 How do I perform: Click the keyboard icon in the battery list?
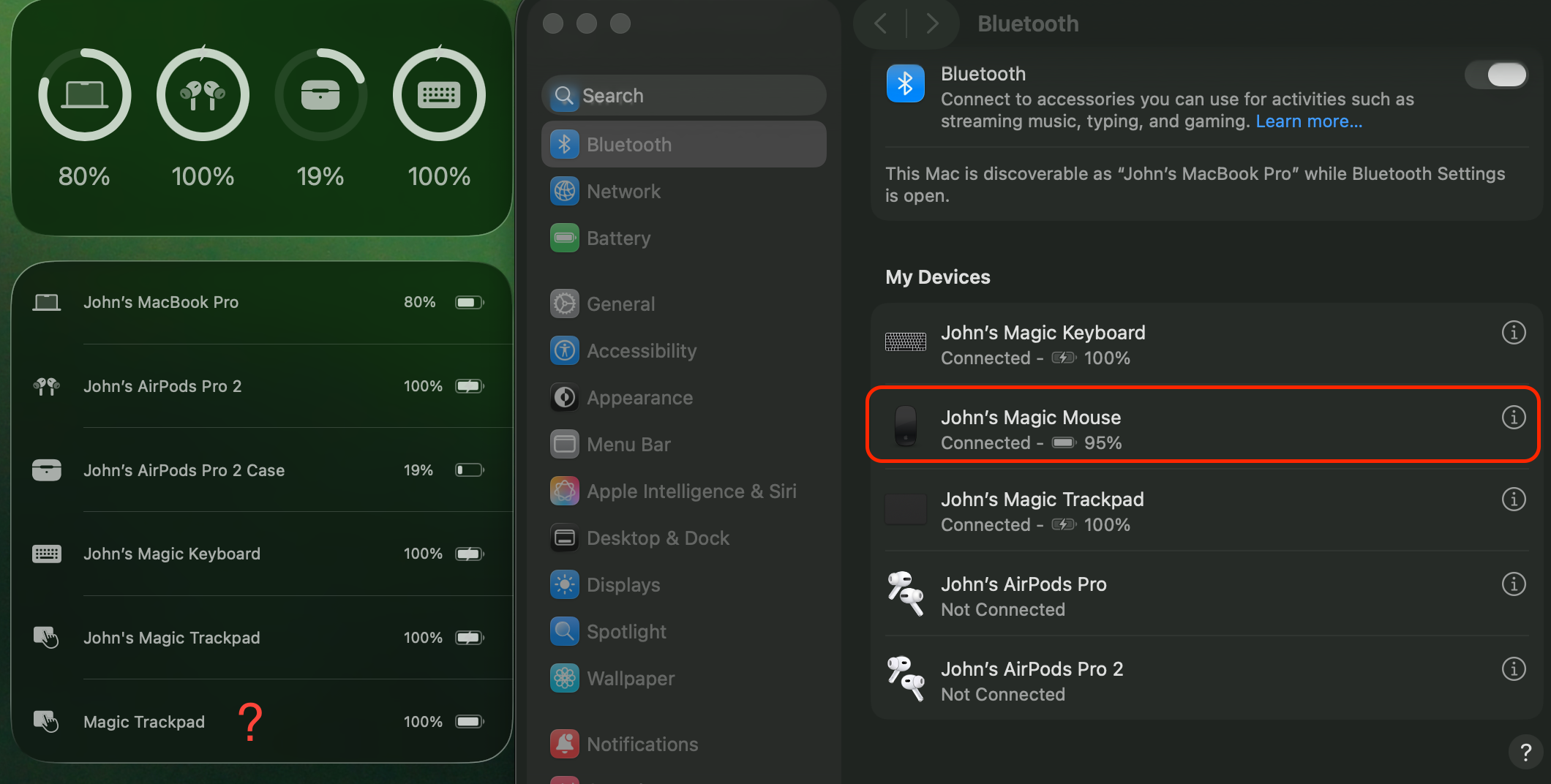[47, 554]
